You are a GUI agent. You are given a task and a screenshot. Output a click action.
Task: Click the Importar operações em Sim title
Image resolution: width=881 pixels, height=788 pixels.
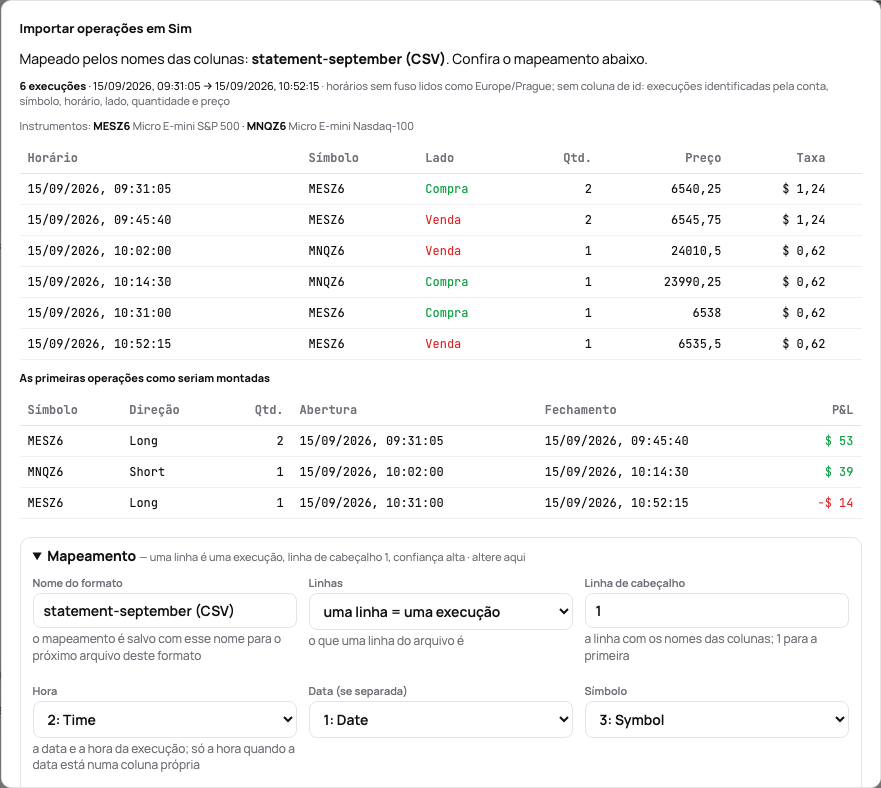click(106, 29)
